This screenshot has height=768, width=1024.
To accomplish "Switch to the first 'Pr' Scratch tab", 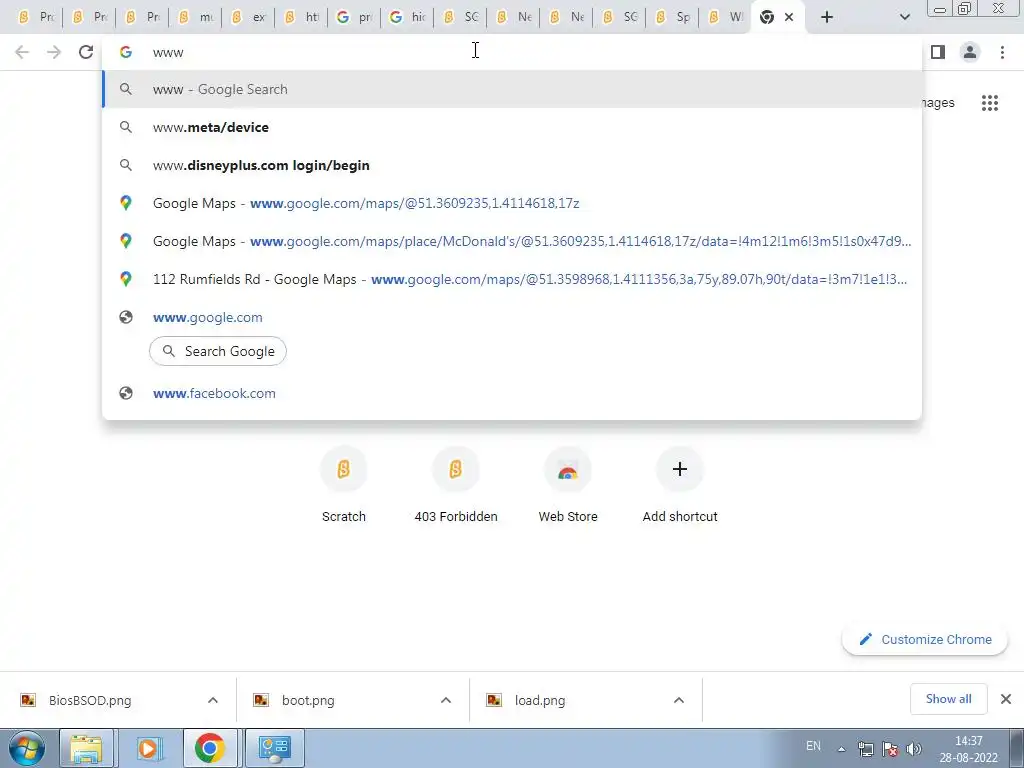I will (37, 17).
